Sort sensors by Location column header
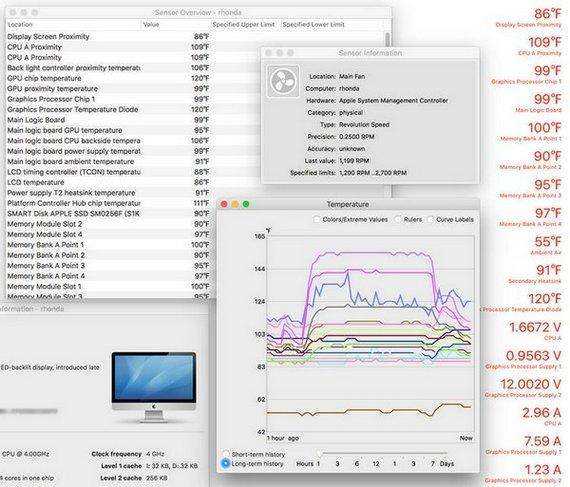This screenshot has width=570, height=487. (73, 25)
